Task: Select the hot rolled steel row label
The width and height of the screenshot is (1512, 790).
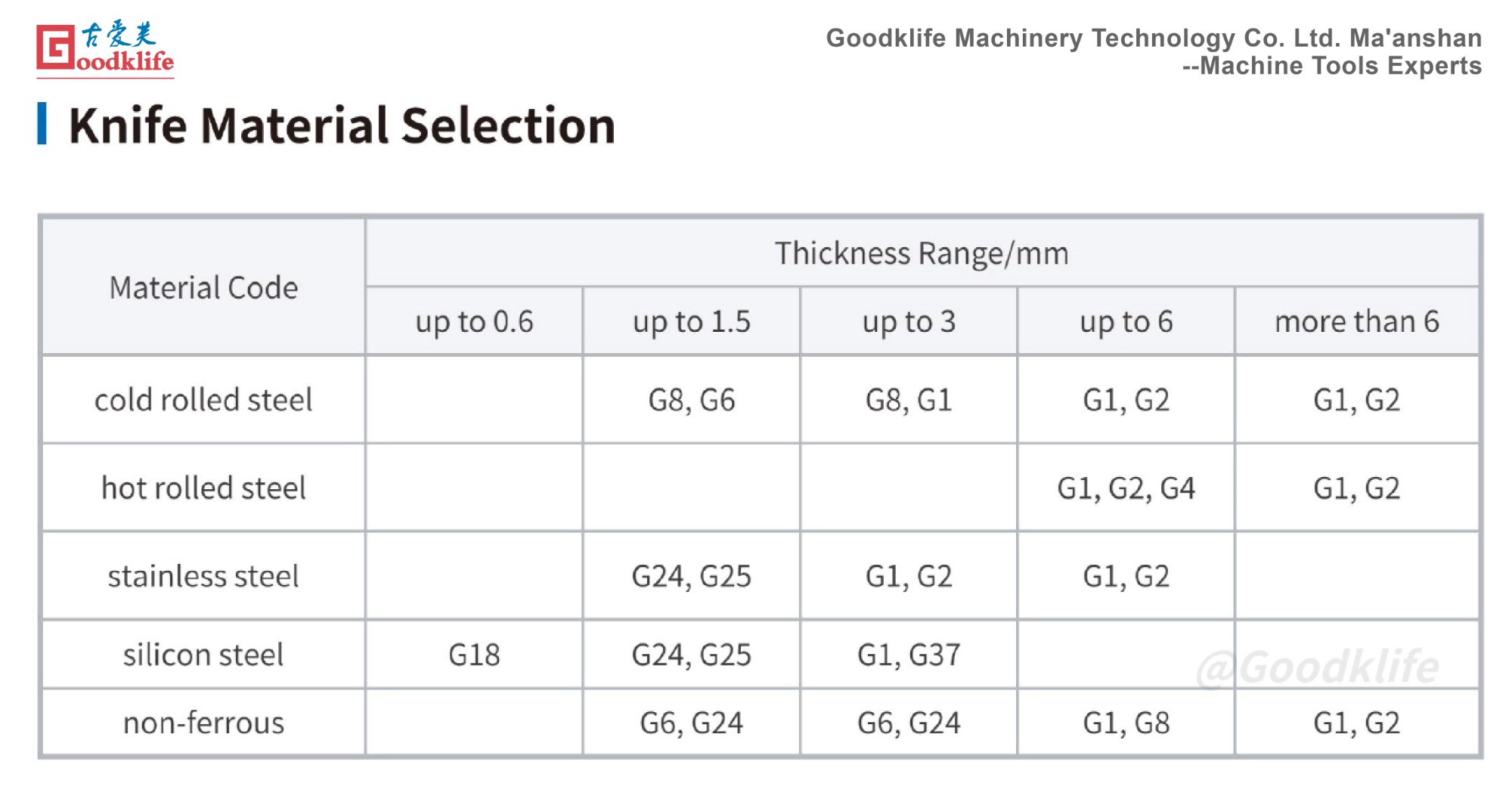Action: (x=203, y=488)
